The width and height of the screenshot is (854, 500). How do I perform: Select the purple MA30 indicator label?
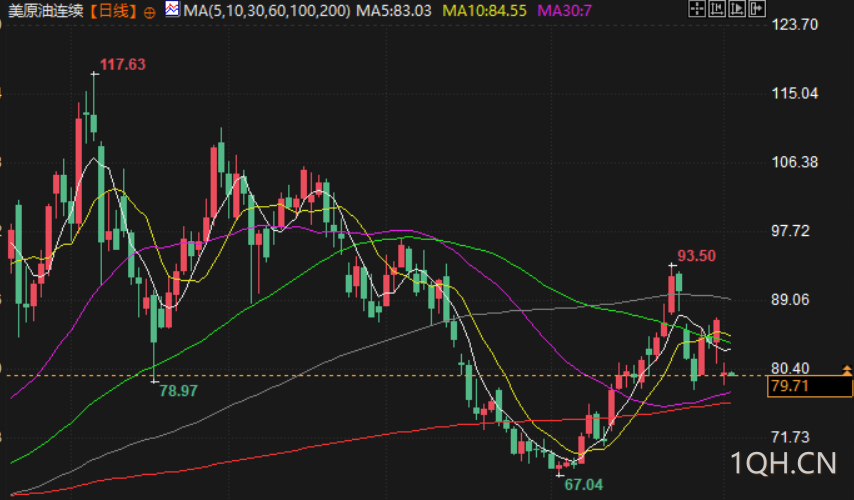(564, 10)
